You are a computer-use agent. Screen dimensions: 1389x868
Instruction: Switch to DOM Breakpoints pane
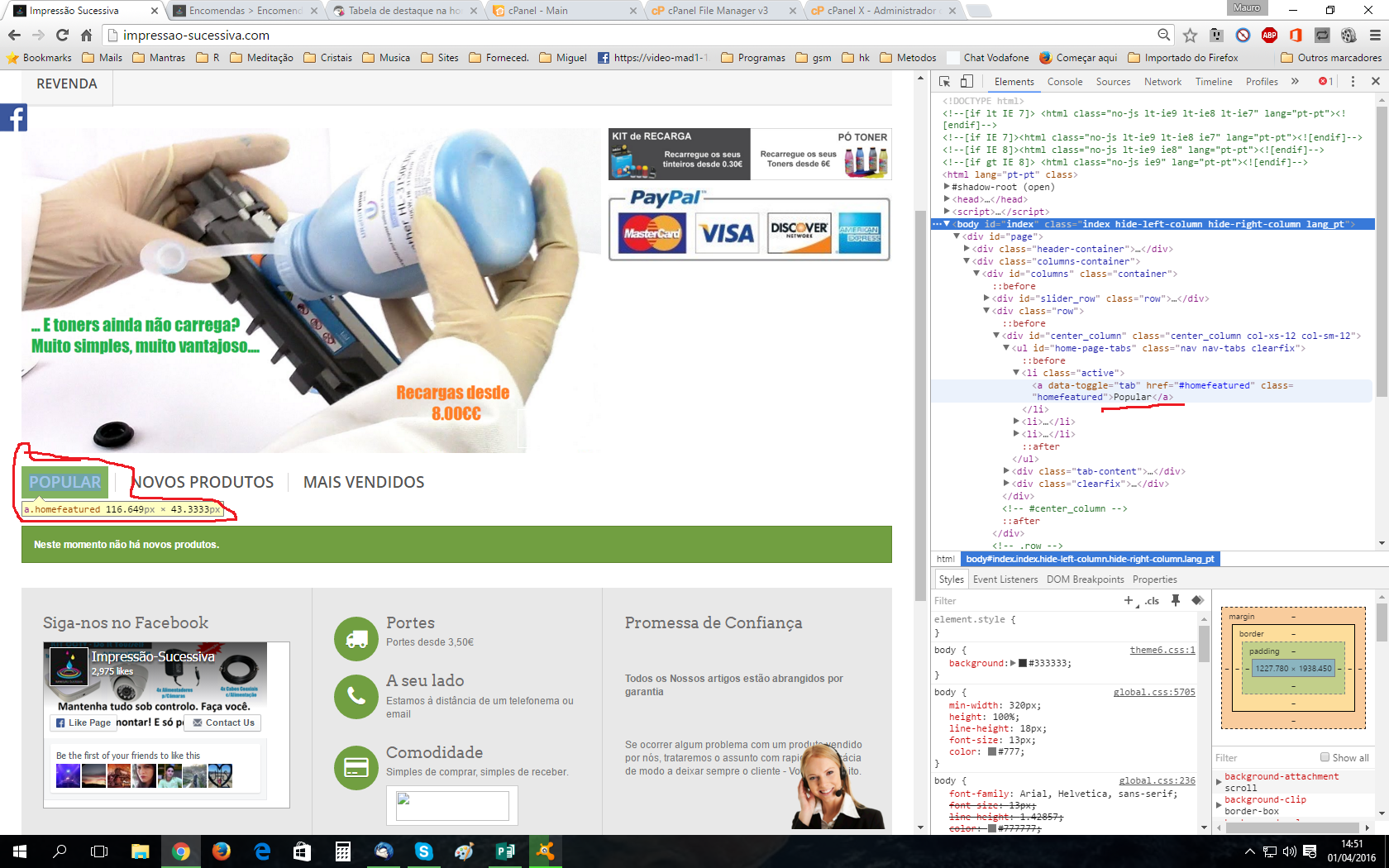point(1086,579)
